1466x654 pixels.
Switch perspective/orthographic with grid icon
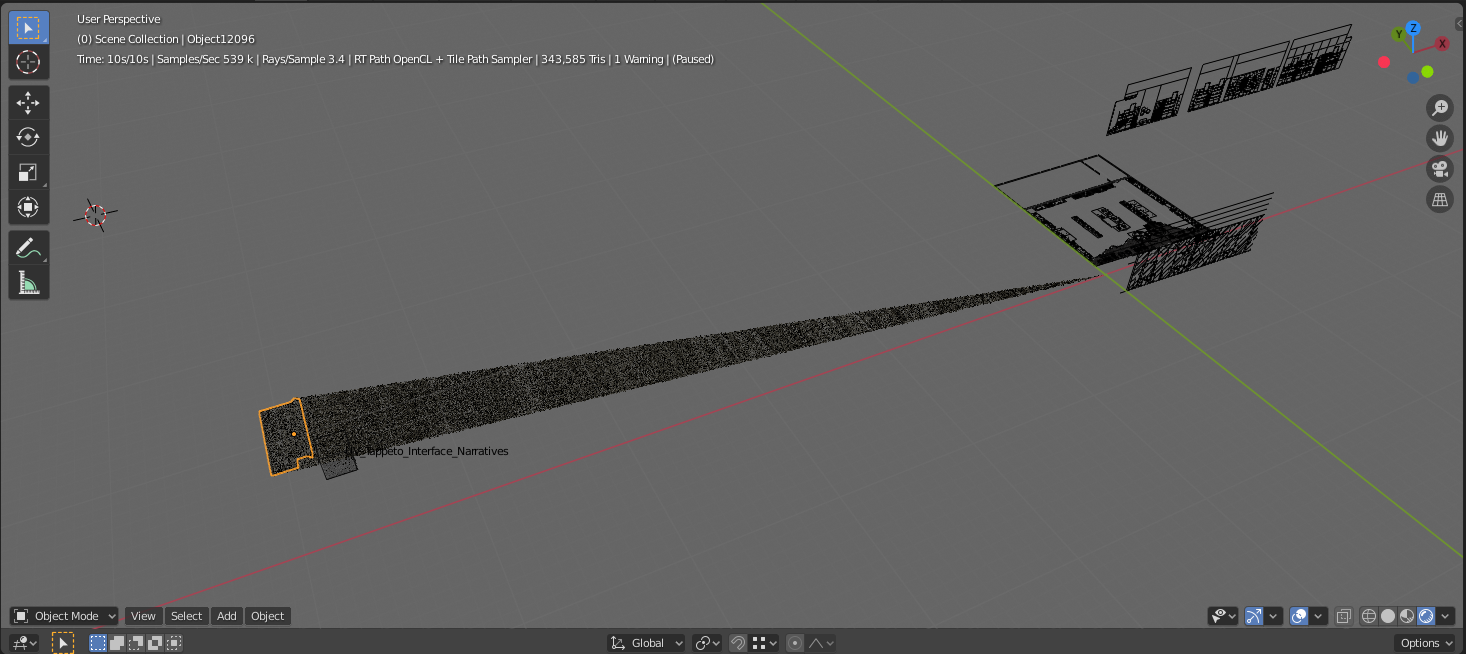(1440, 199)
